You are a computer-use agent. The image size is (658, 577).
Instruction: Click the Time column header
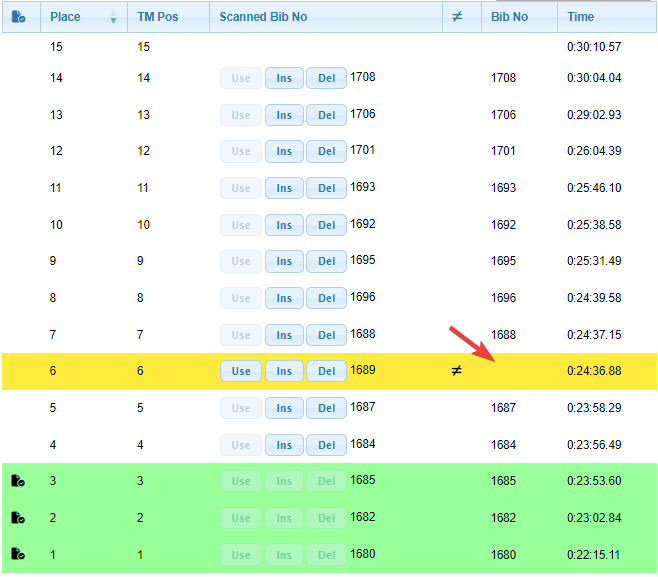(x=581, y=17)
